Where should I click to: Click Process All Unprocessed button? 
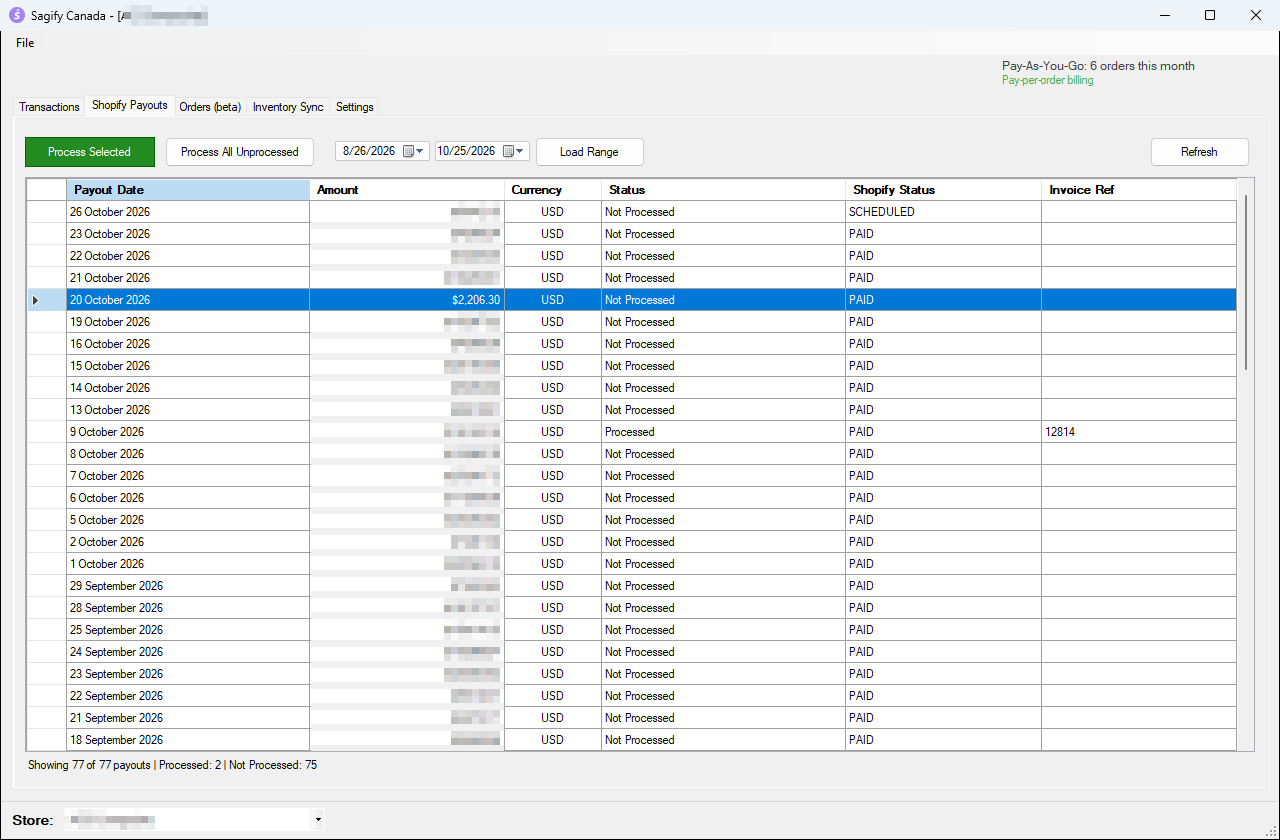pyautogui.click(x=240, y=152)
